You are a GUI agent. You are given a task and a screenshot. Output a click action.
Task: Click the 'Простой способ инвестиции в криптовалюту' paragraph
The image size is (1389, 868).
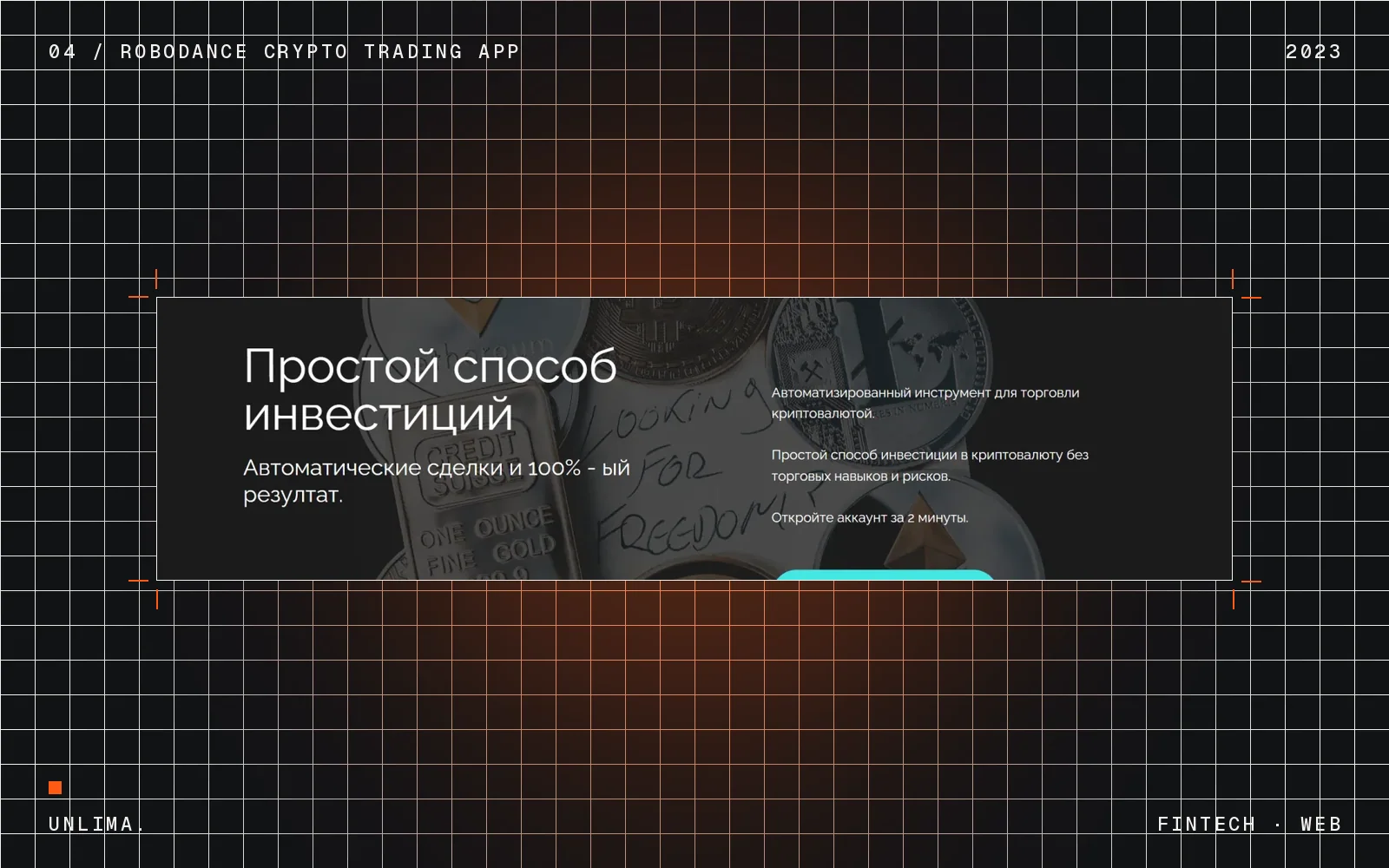[x=930, y=465]
